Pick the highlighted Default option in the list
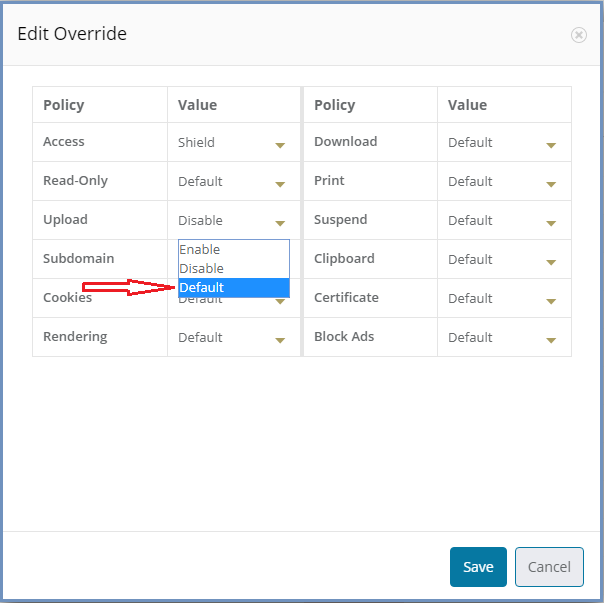Viewport: 604px width, 603px height. [x=233, y=287]
